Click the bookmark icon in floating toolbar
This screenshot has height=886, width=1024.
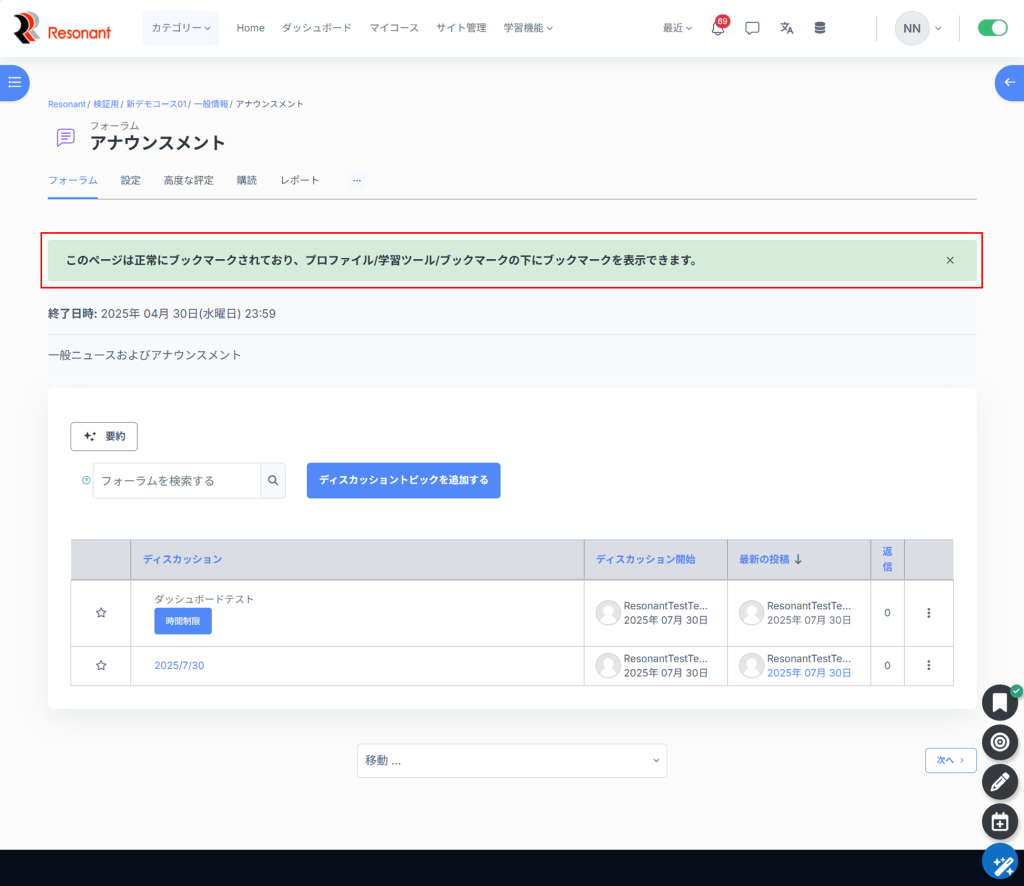coord(999,702)
